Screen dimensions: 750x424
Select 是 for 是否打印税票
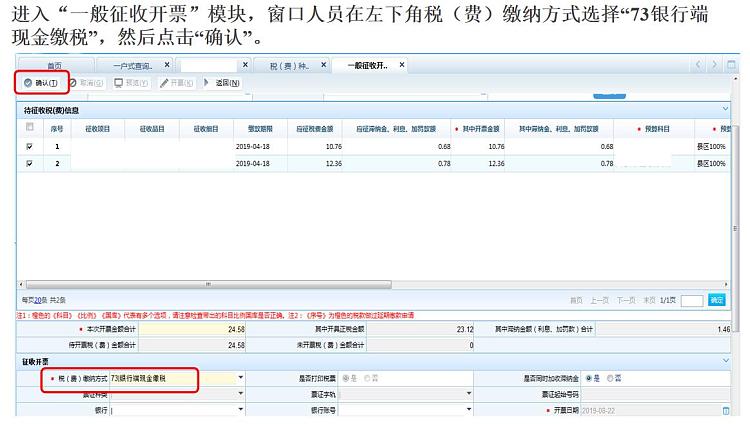(346, 378)
